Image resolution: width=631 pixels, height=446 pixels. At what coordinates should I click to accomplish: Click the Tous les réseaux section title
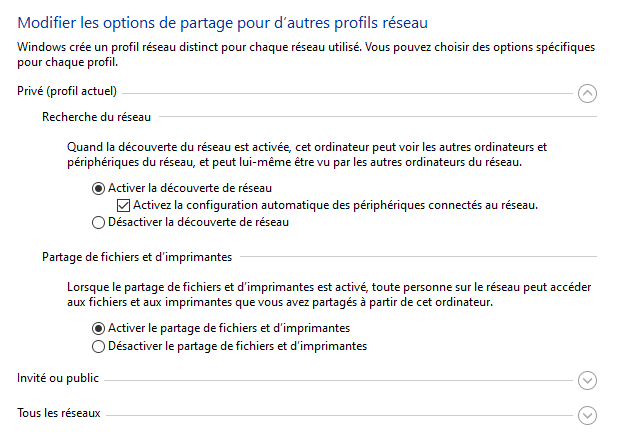(x=59, y=413)
